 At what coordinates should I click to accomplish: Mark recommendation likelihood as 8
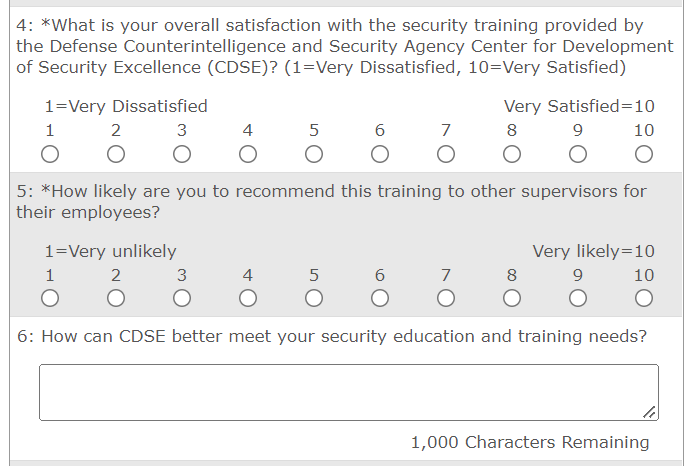point(512,298)
